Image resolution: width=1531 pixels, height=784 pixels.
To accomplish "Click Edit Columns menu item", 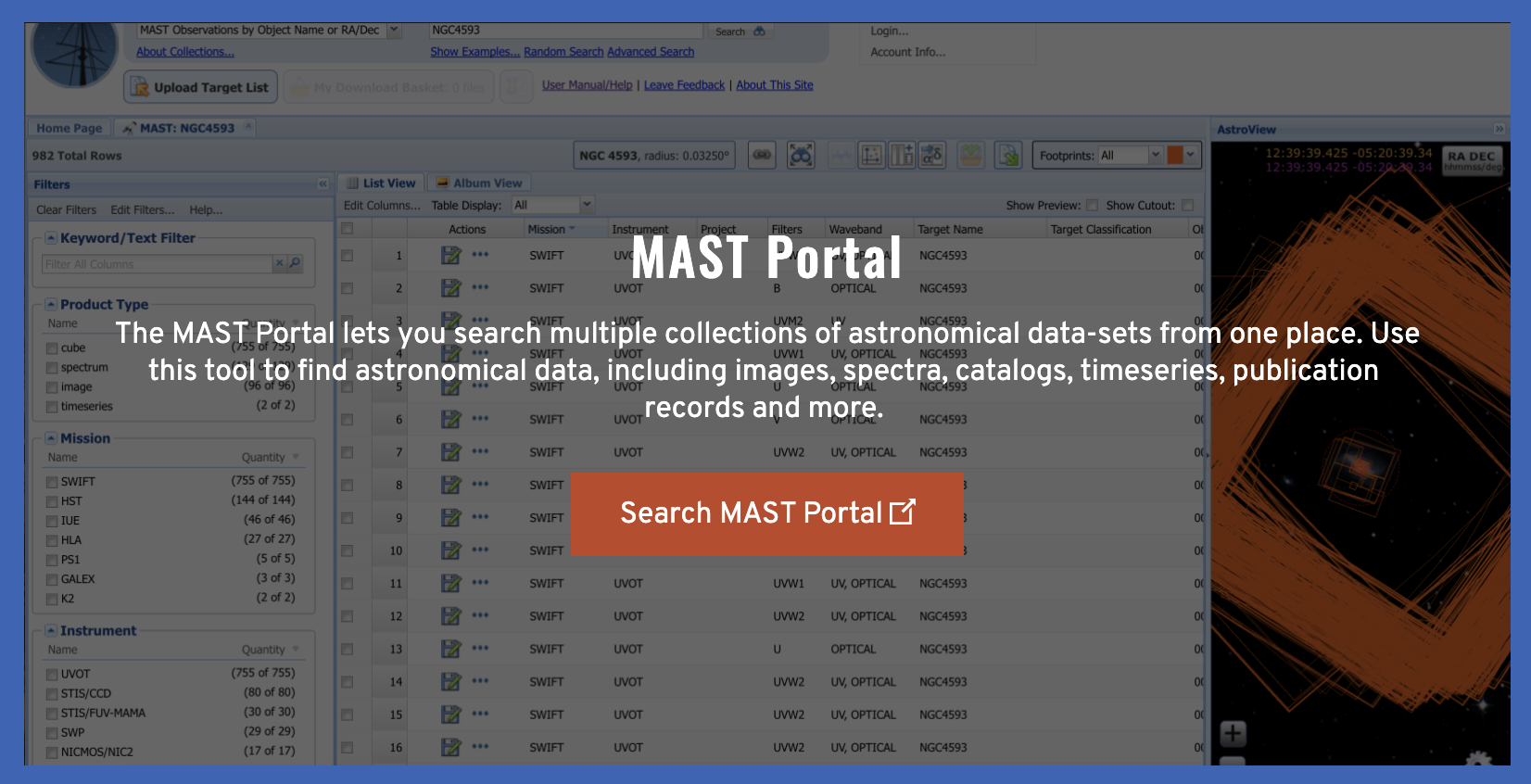I will coord(382,206).
